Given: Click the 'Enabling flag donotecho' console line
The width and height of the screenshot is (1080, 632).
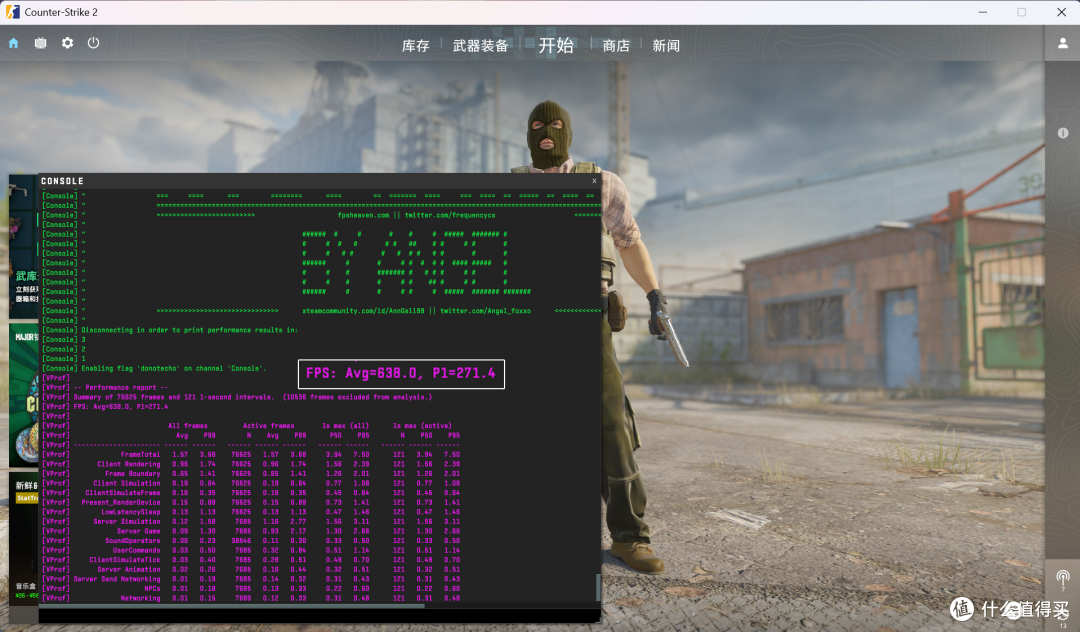Looking at the screenshot, I should 174,368.
